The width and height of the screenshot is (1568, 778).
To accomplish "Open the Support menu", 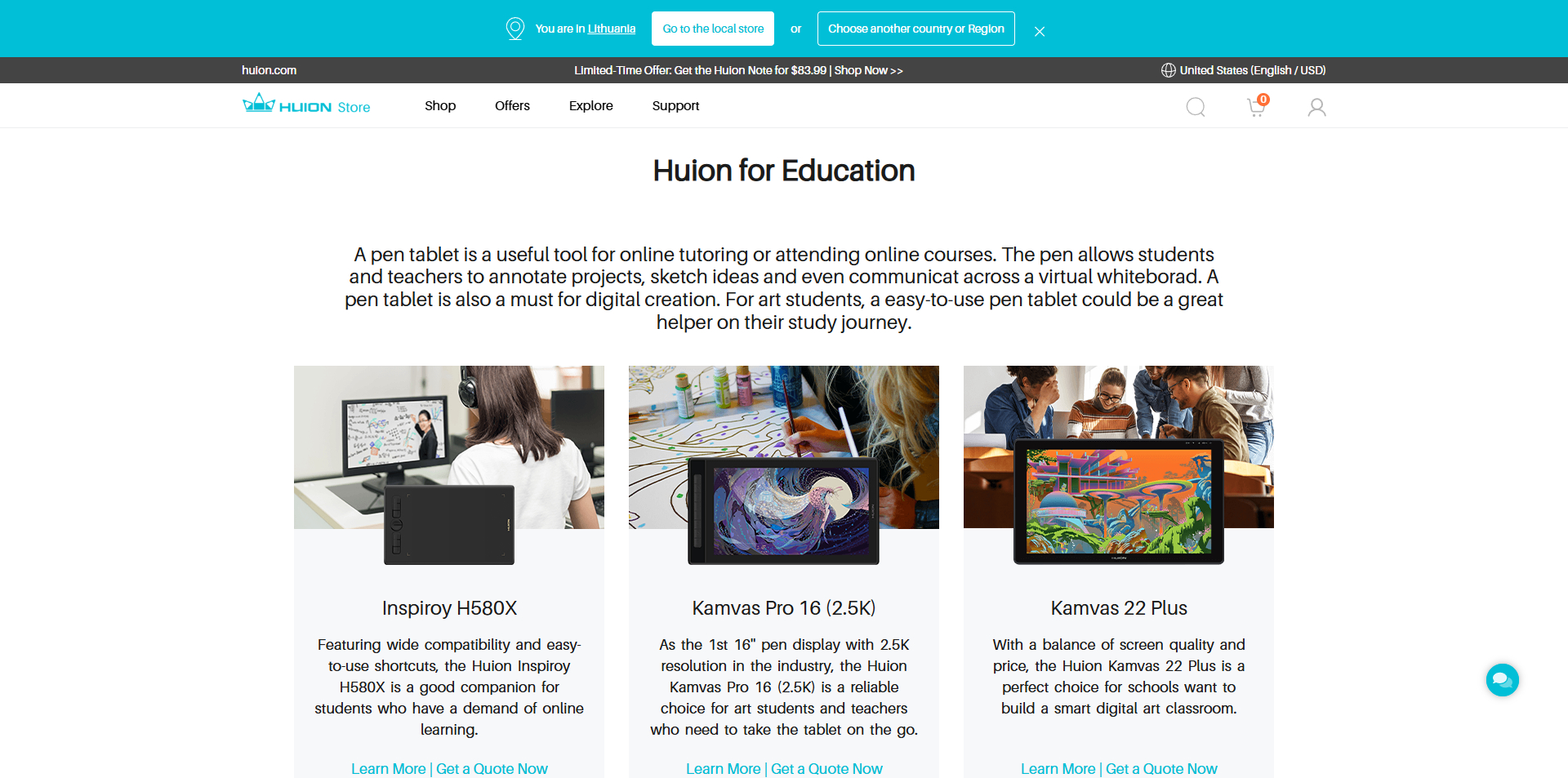I will tap(675, 105).
